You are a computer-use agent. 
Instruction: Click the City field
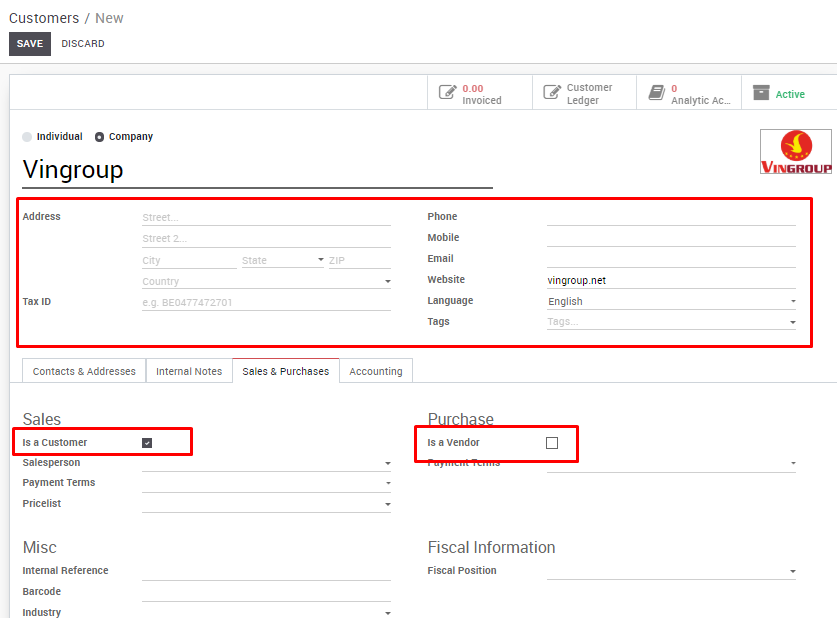(x=189, y=260)
